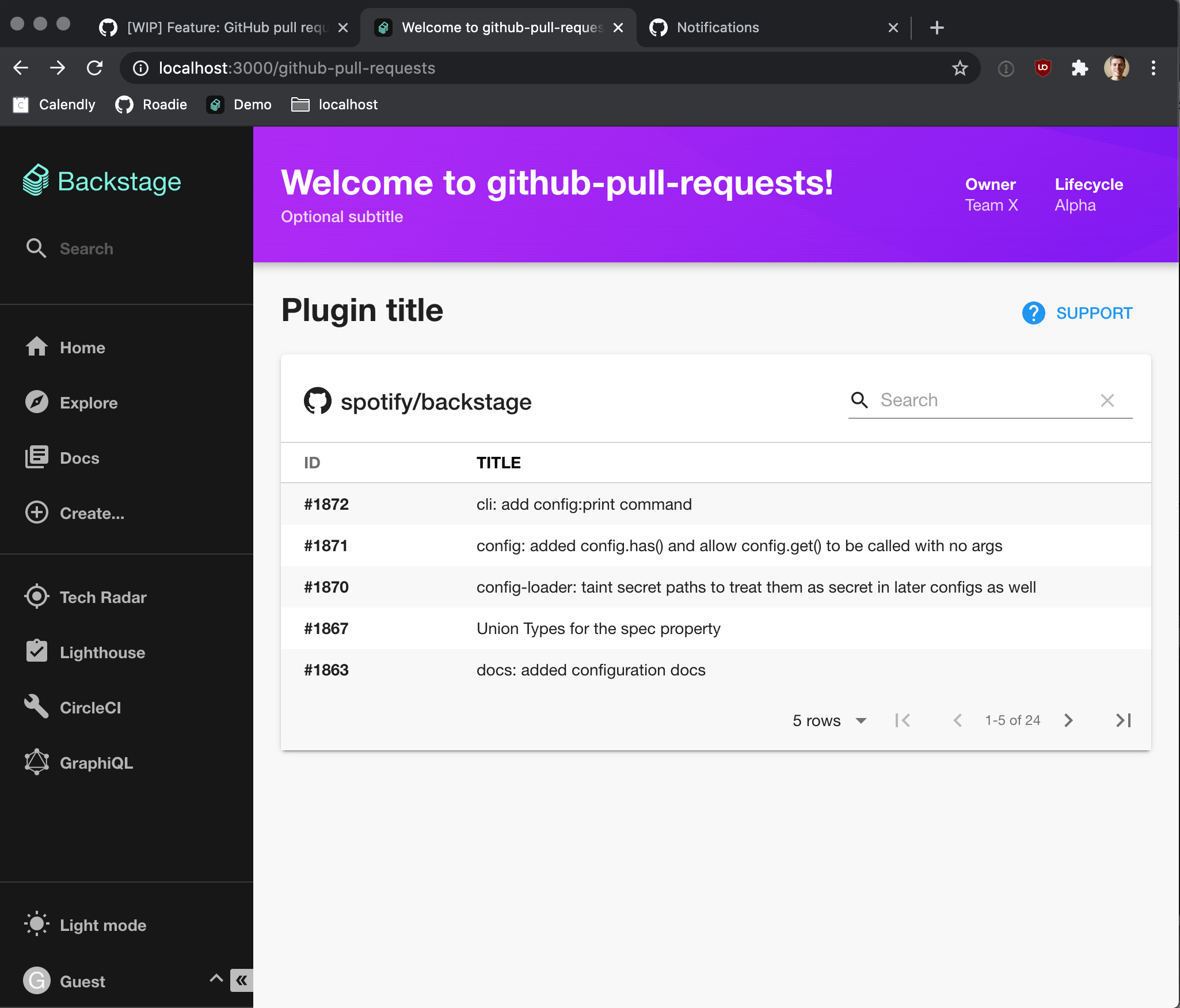Go to next page of table
This screenshot has width=1180, height=1008.
pyautogui.click(x=1068, y=720)
